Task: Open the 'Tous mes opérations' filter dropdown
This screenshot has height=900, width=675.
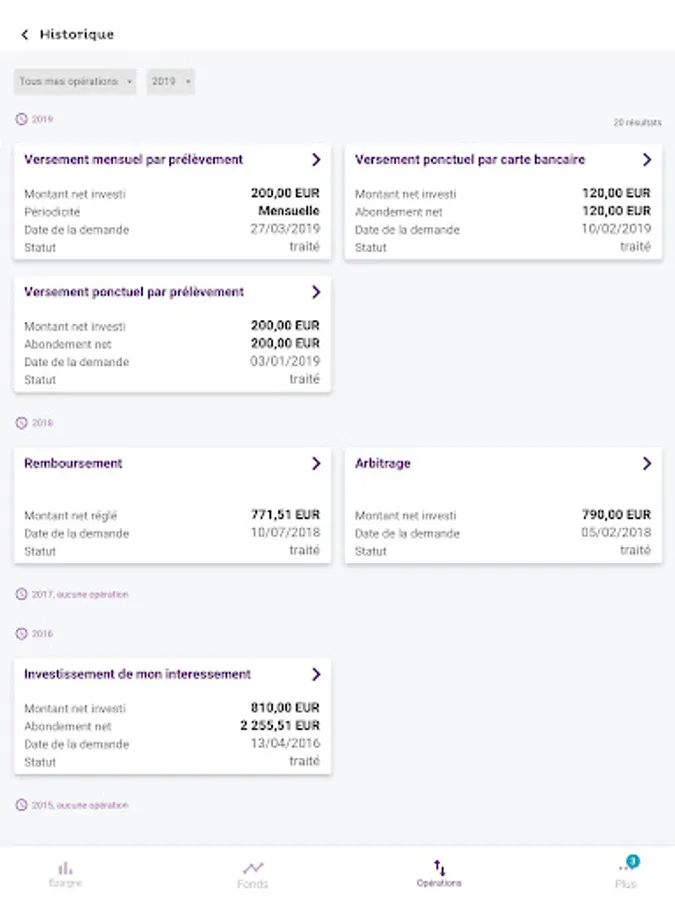Action: point(76,82)
